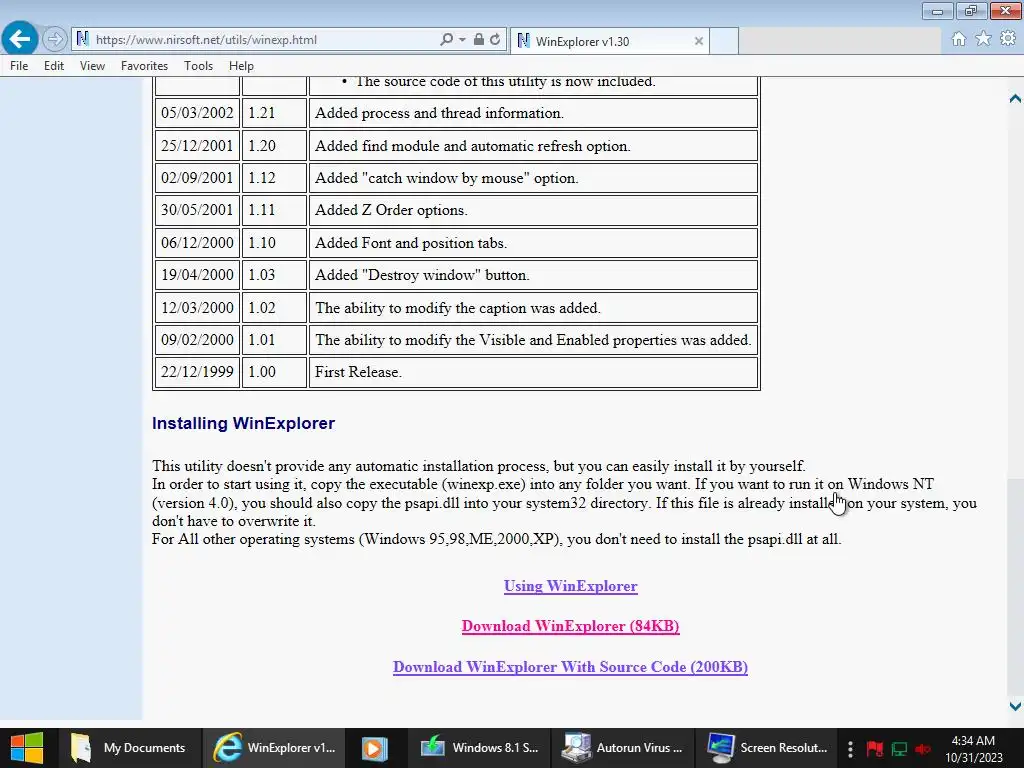Click the security lock icon

pos(479,39)
